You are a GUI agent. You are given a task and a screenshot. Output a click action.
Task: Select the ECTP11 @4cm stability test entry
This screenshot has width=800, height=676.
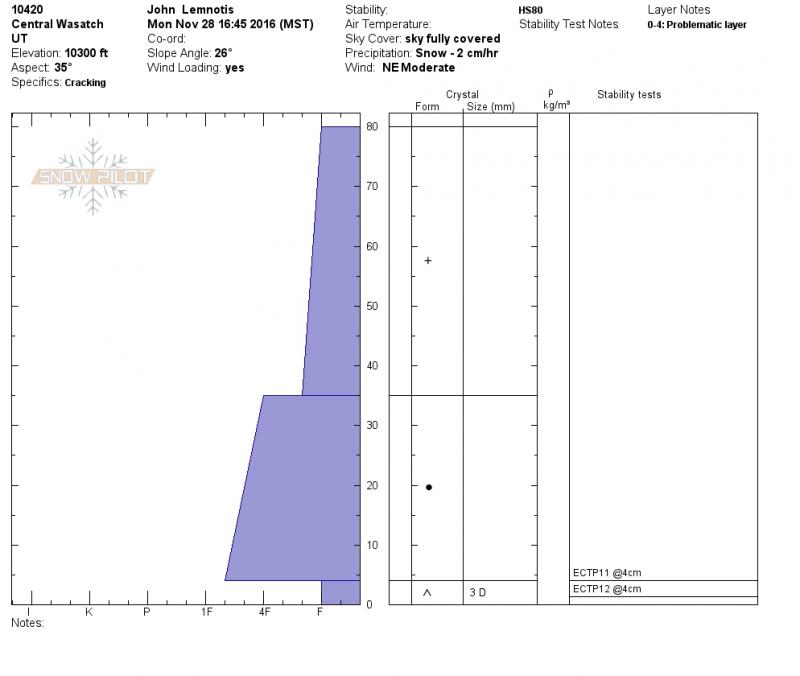pos(607,572)
